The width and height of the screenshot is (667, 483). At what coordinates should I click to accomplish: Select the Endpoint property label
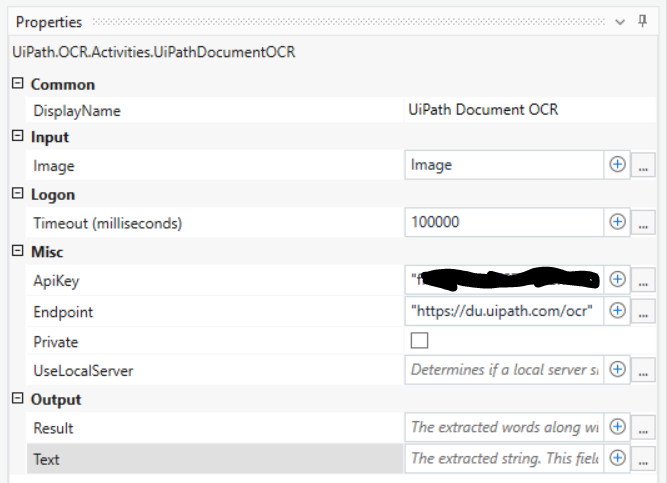click(x=63, y=312)
